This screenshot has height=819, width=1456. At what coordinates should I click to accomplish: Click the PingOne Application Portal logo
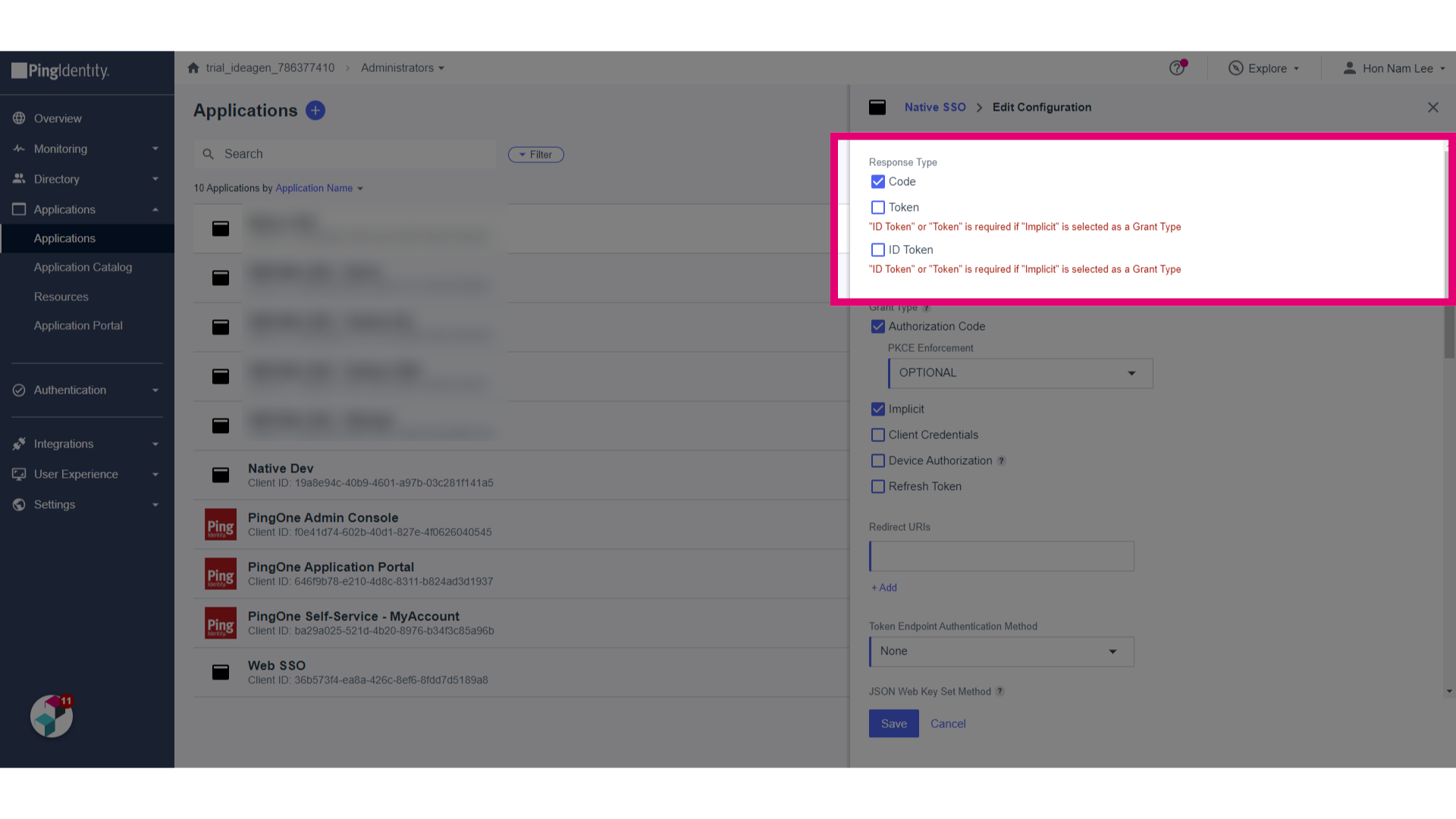point(221,574)
